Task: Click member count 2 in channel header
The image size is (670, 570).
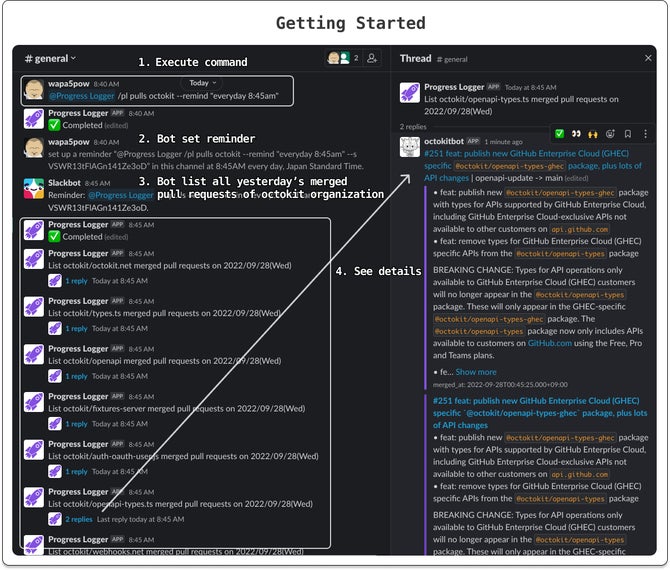Action: pyautogui.click(x=356, y=58)
